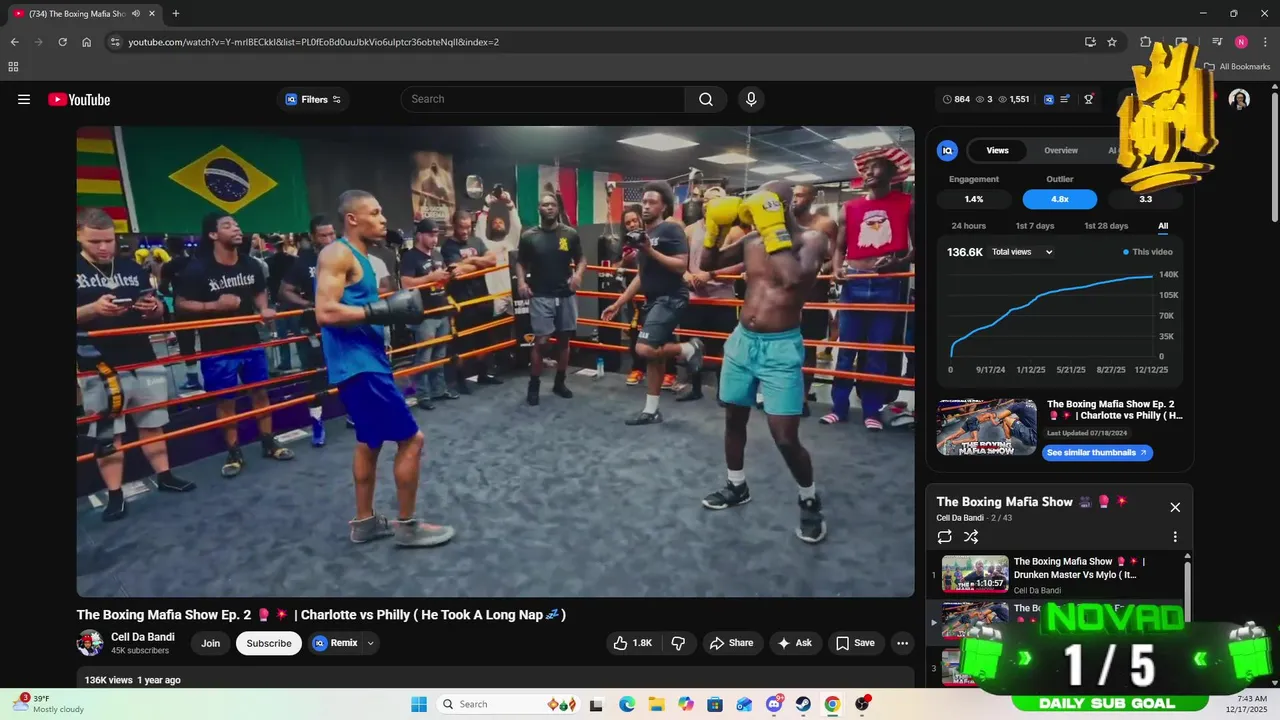Screen dimensions: 1280x720
Task: Save the video to a playlist
Action: pyautogui.click(x=855, y=643)
